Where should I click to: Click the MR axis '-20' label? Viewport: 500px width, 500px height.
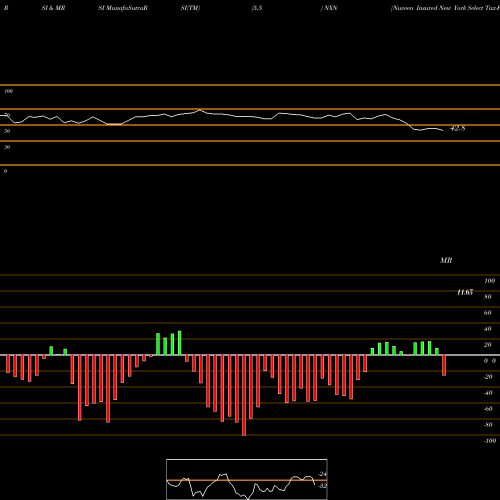coord(488,377)
